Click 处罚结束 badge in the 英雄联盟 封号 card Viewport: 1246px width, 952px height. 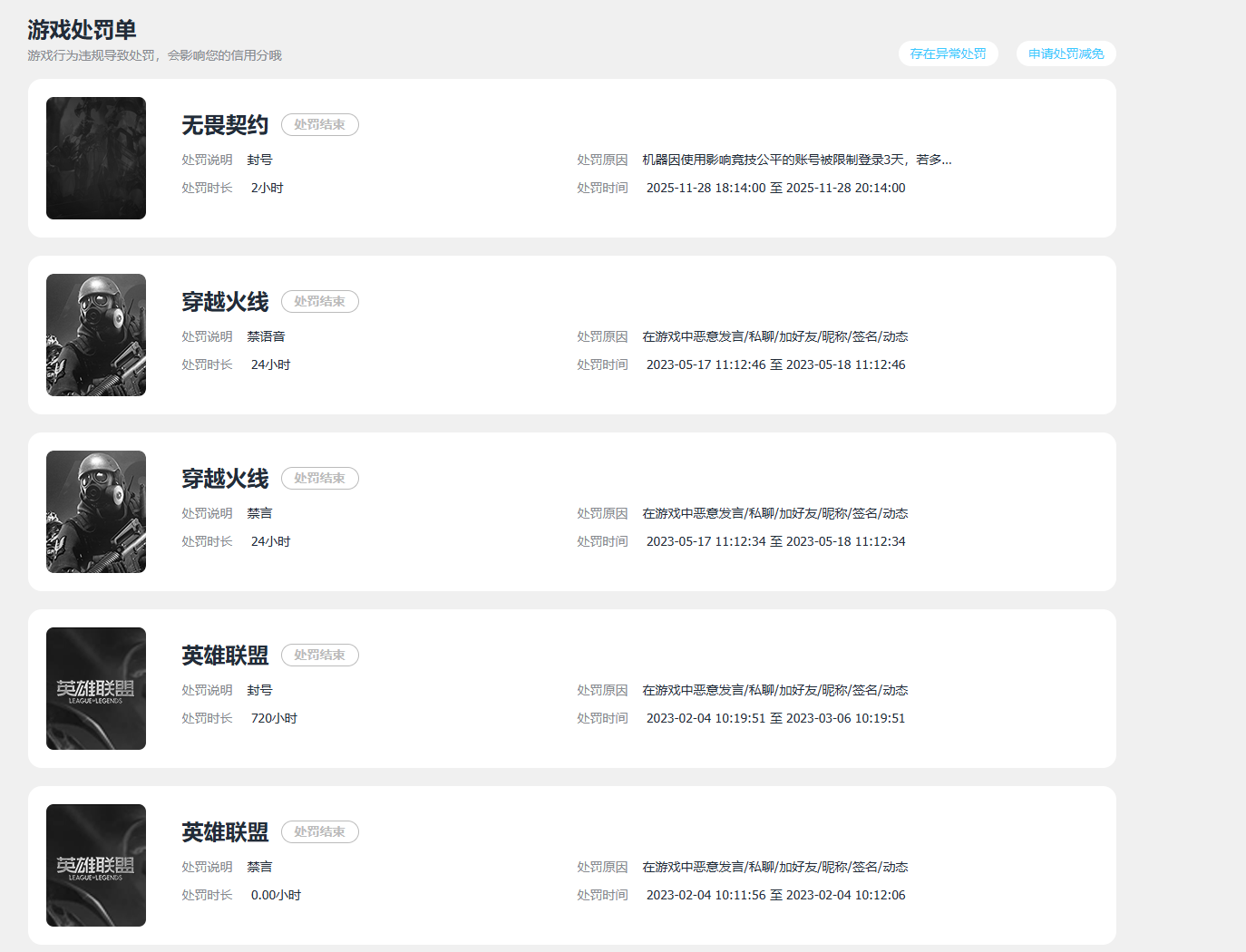[320, 656]
